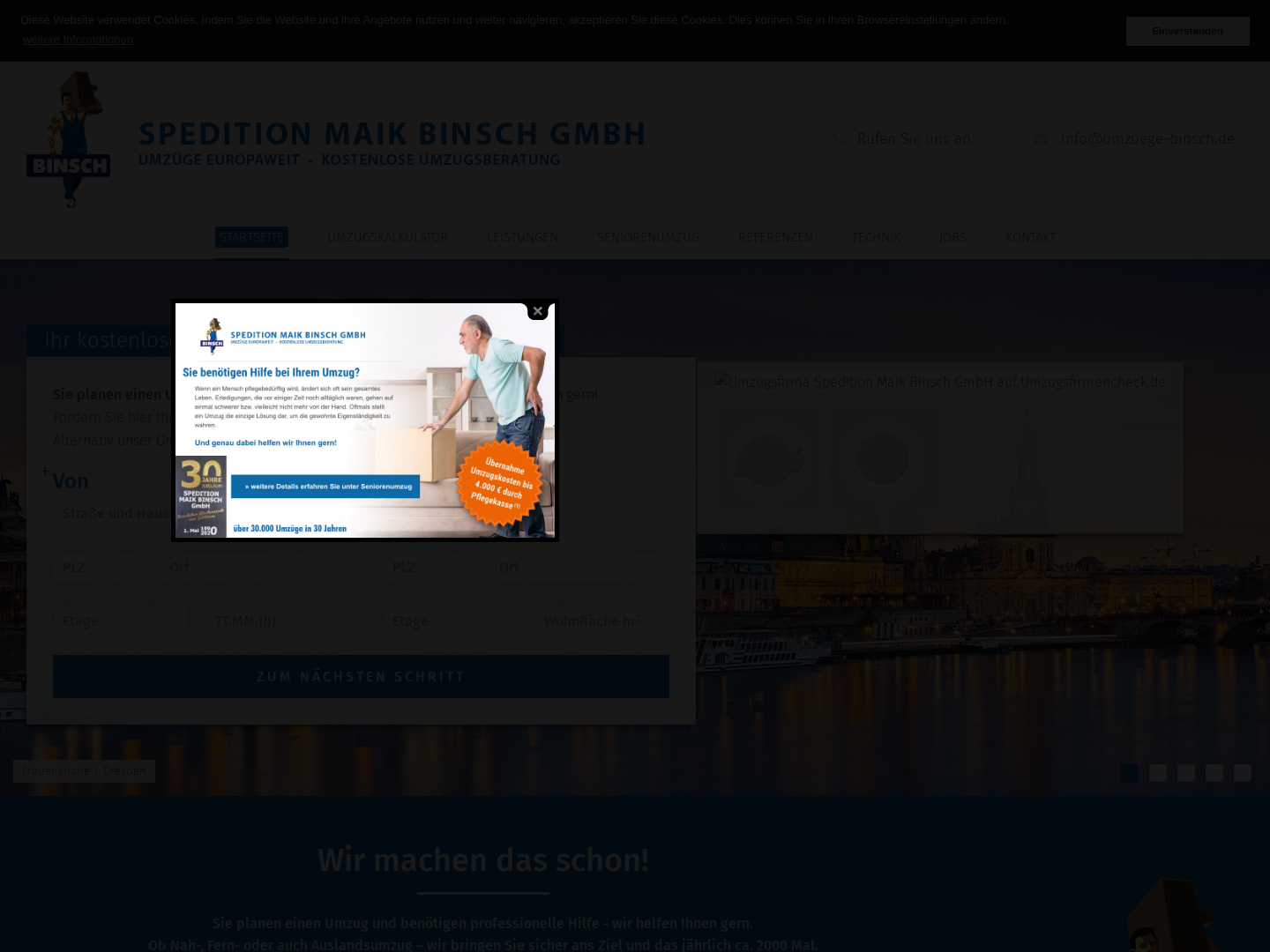The image size is (1270, 952).
Task: Open the Technik menu item
Action: pyautogui.click(x=876, y=237)
